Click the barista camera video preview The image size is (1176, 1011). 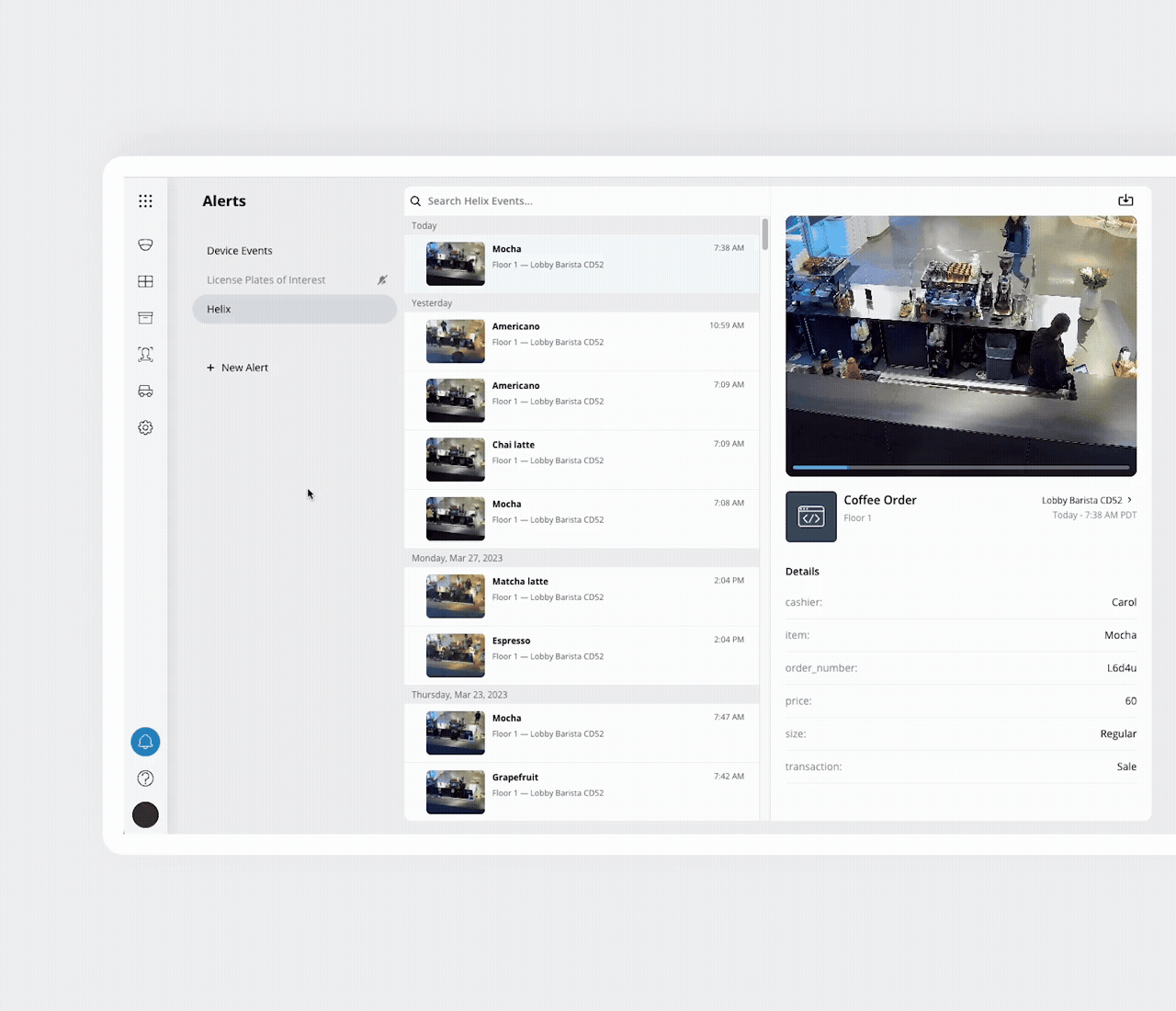961,346
